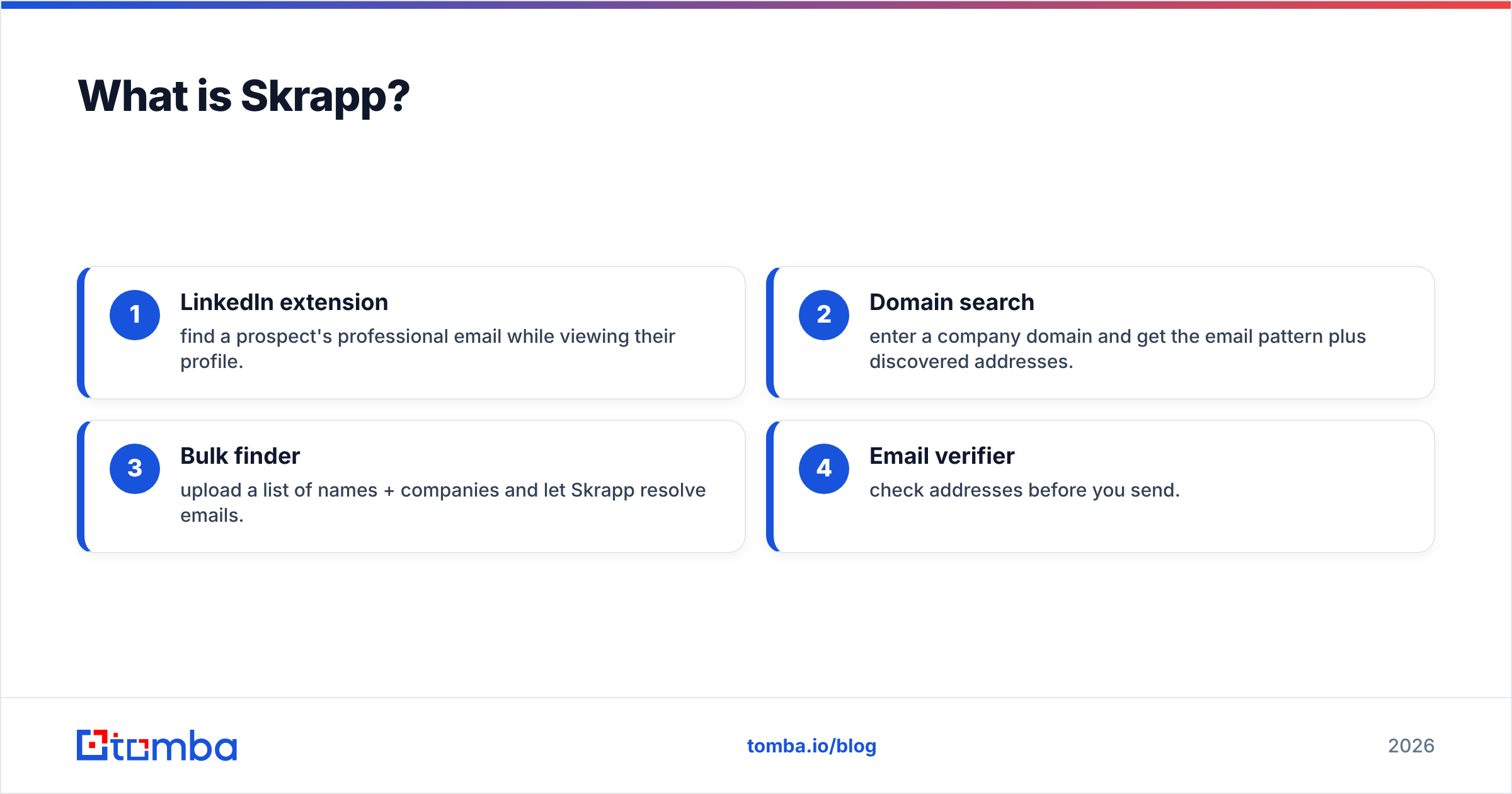Click the LinkedIn extension description text
This screenshot has height=794, width=1512.
pyautogui.click(x=428, y=349)
